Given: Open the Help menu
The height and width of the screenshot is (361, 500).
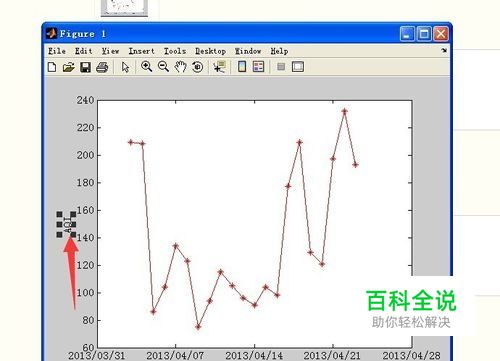Looking at the screenshot, I should pos(279,51).
